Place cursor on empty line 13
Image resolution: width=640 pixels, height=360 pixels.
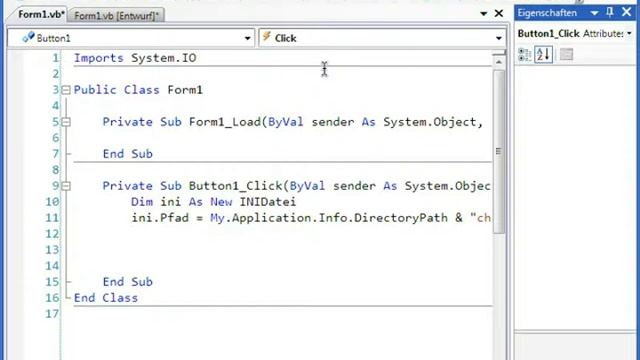[x=282, y=250]
